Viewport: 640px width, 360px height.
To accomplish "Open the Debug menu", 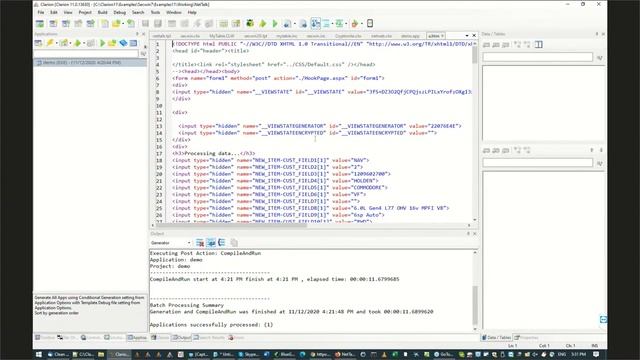I will tap(120, 13).
